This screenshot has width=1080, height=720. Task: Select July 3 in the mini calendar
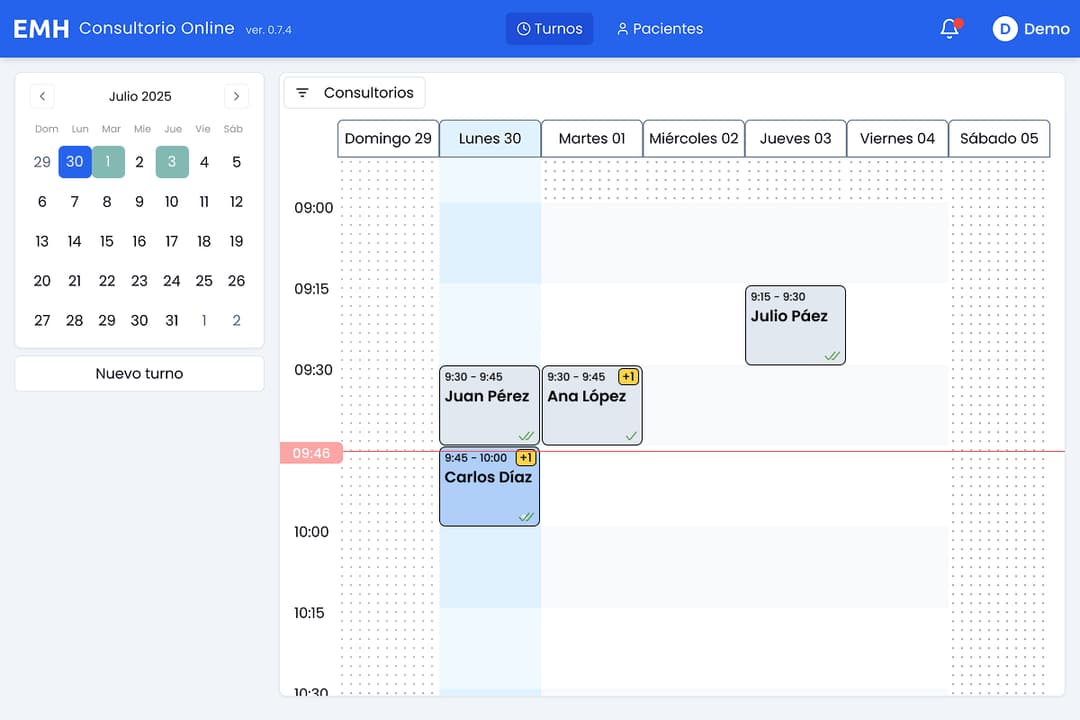click(172, 162)
